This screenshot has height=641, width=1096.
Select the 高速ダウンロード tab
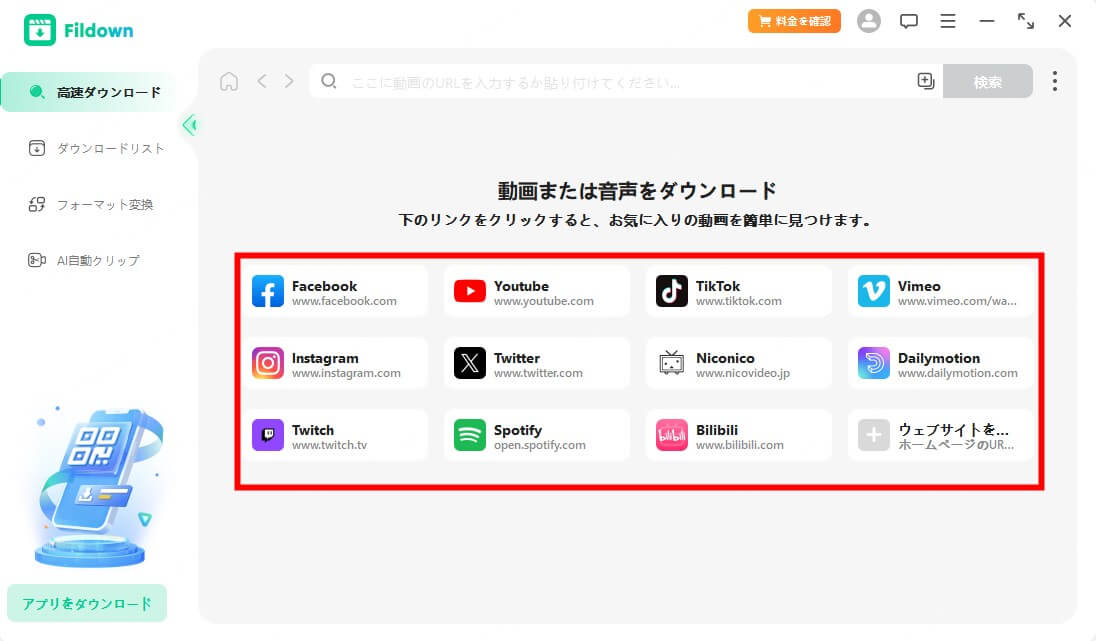[x=88, y=92]
